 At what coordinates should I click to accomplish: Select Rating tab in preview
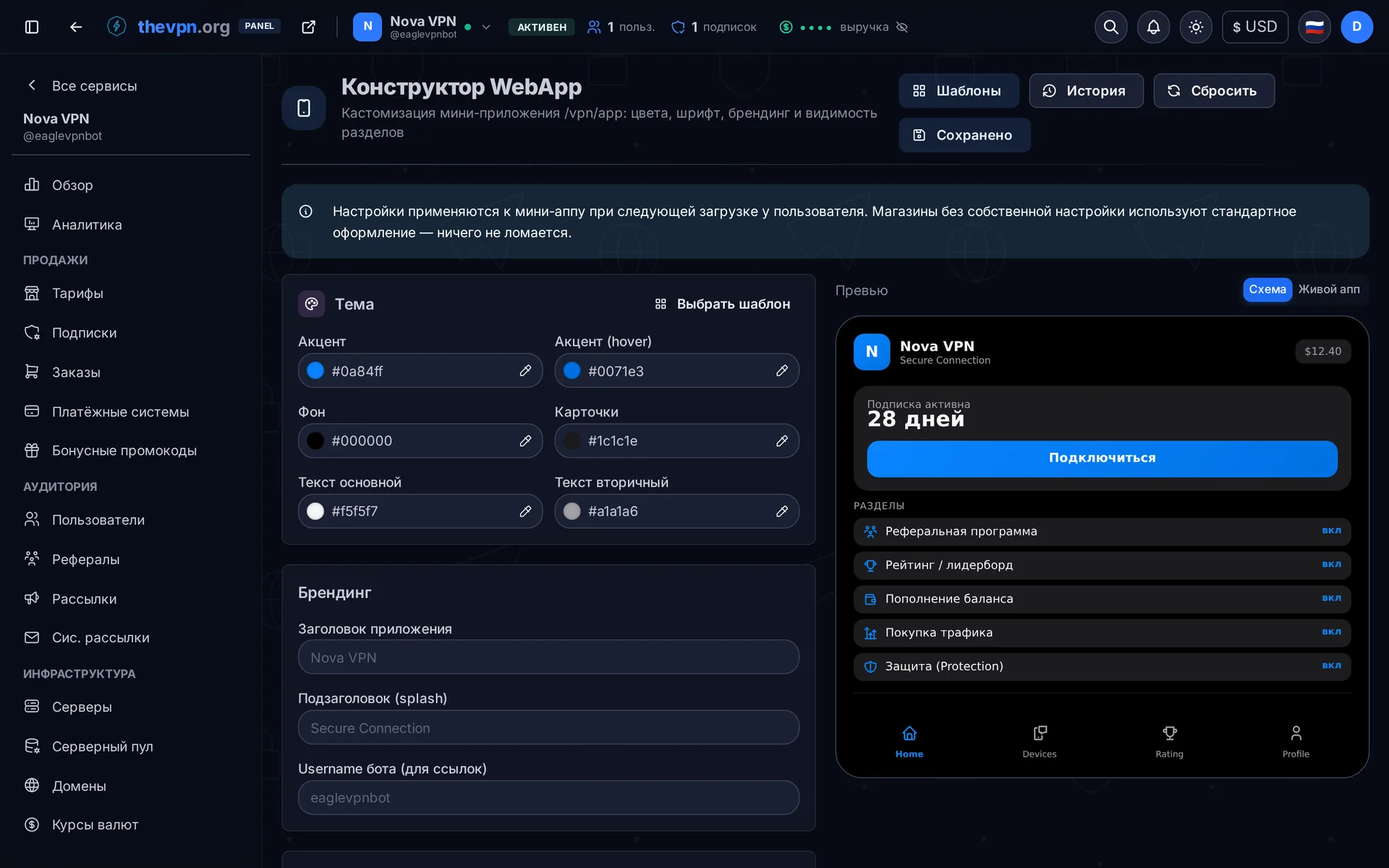pyautogui.click(x=1169, y=741)
